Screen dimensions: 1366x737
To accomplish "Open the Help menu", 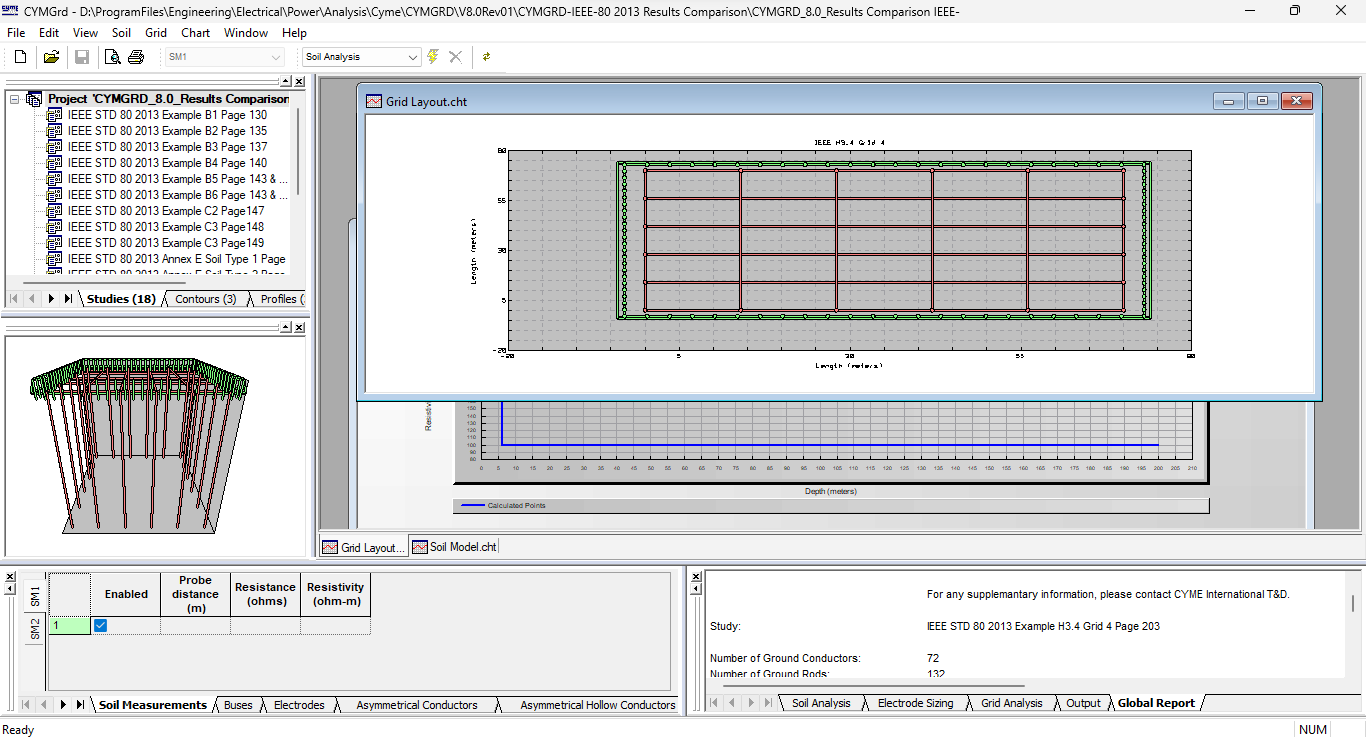I will pos(294,32).
